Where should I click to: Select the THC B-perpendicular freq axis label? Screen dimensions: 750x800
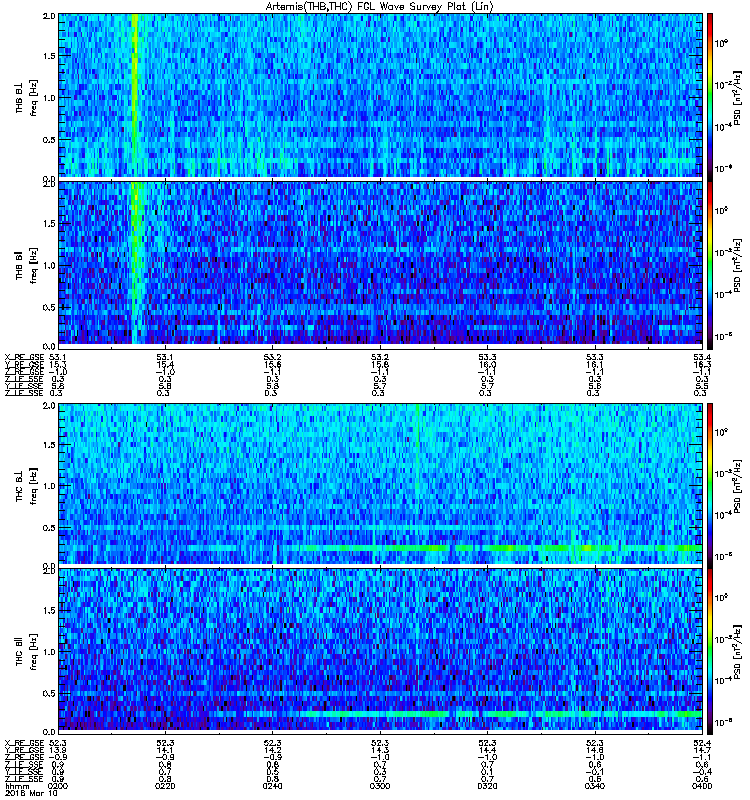[x=27, y=486]
